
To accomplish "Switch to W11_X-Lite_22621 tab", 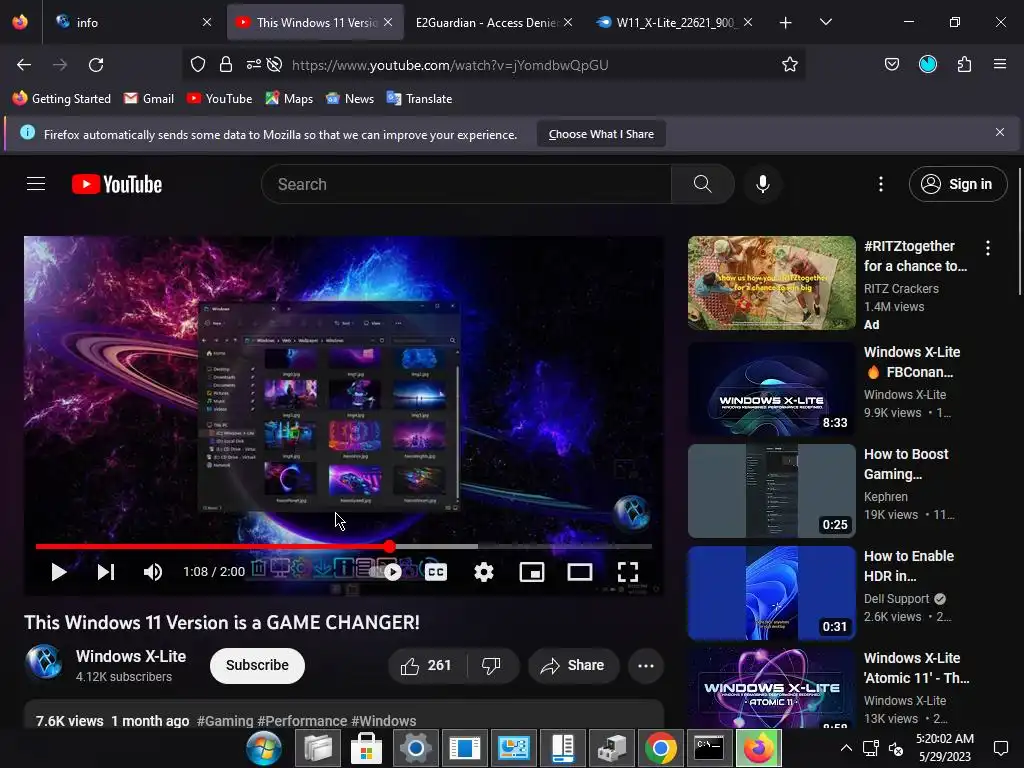I will pyautogui.click(x=675, y=22).
